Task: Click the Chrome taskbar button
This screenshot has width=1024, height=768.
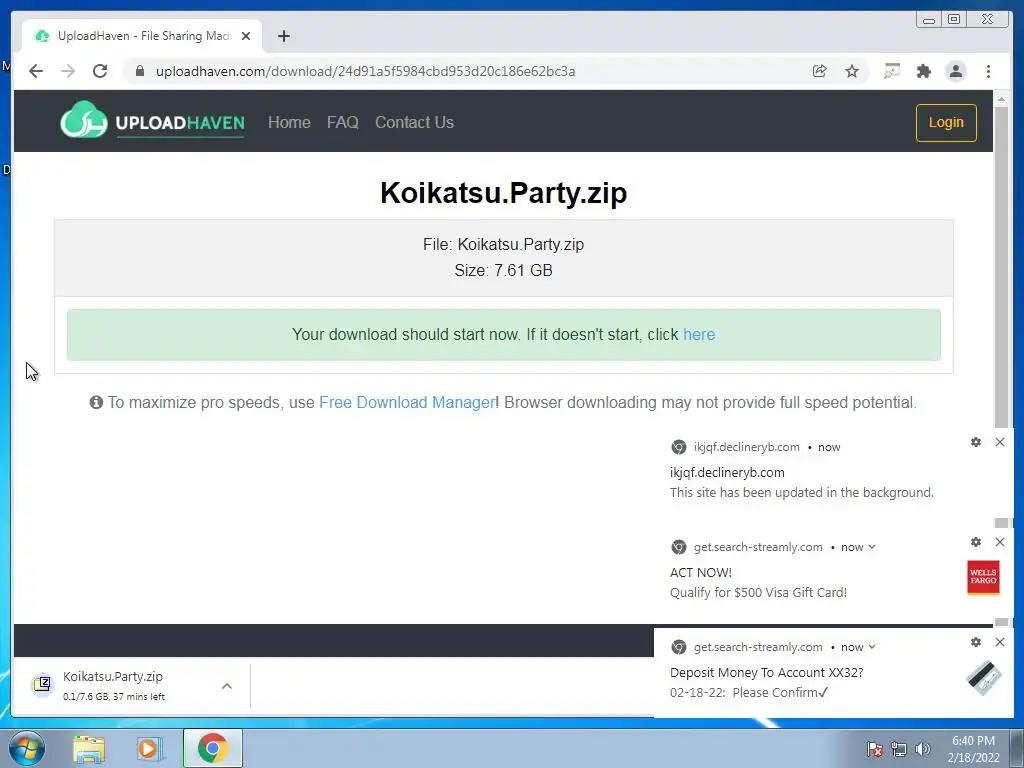Action: pos(212,748)
